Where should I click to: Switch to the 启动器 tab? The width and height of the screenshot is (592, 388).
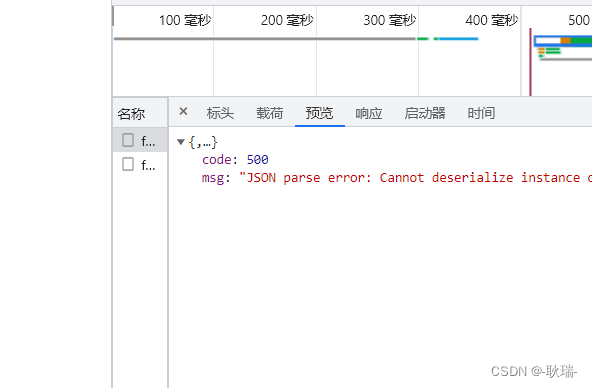pyautogui.click(x=425, y=113)
